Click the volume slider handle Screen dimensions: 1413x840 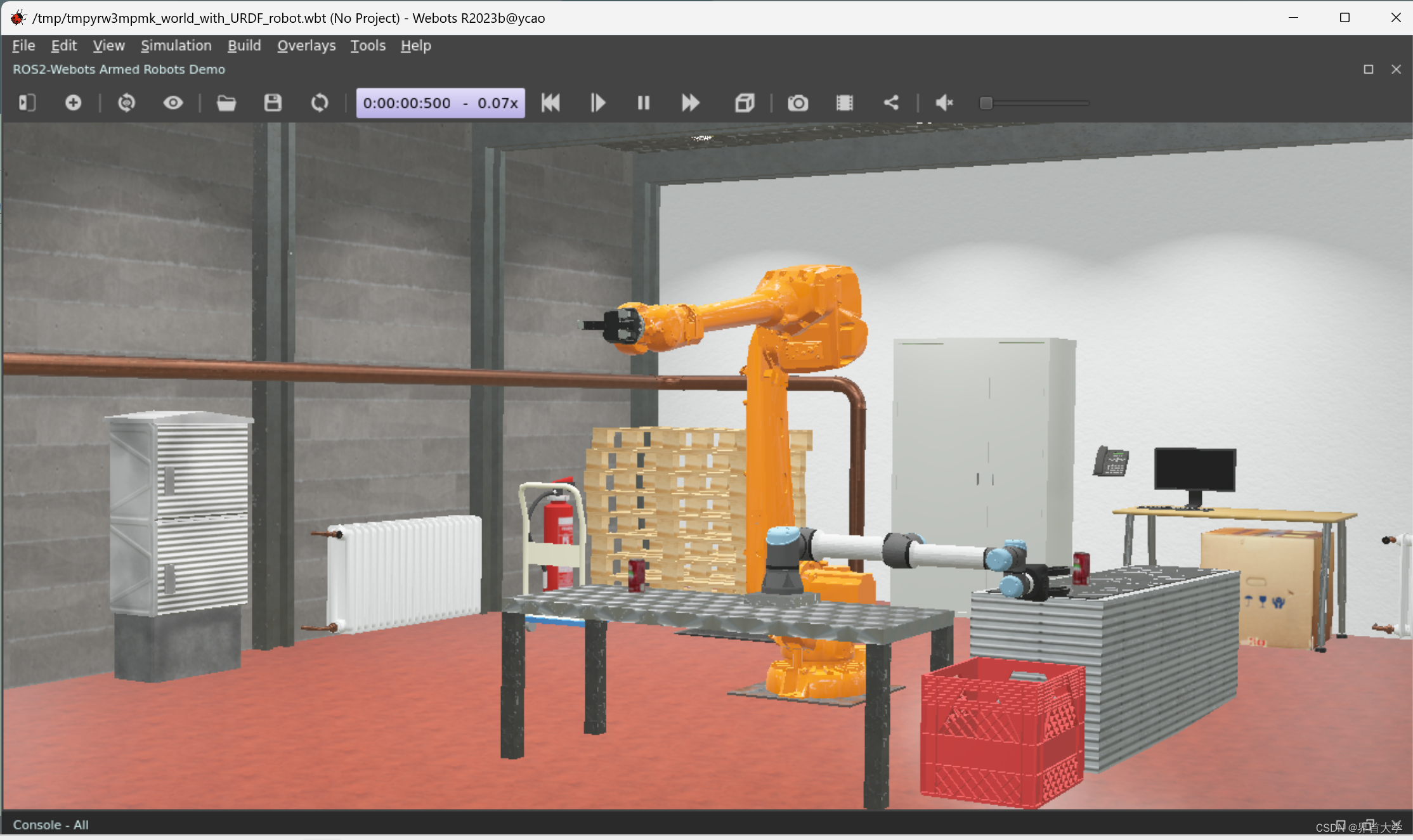(x=986, y=103)
